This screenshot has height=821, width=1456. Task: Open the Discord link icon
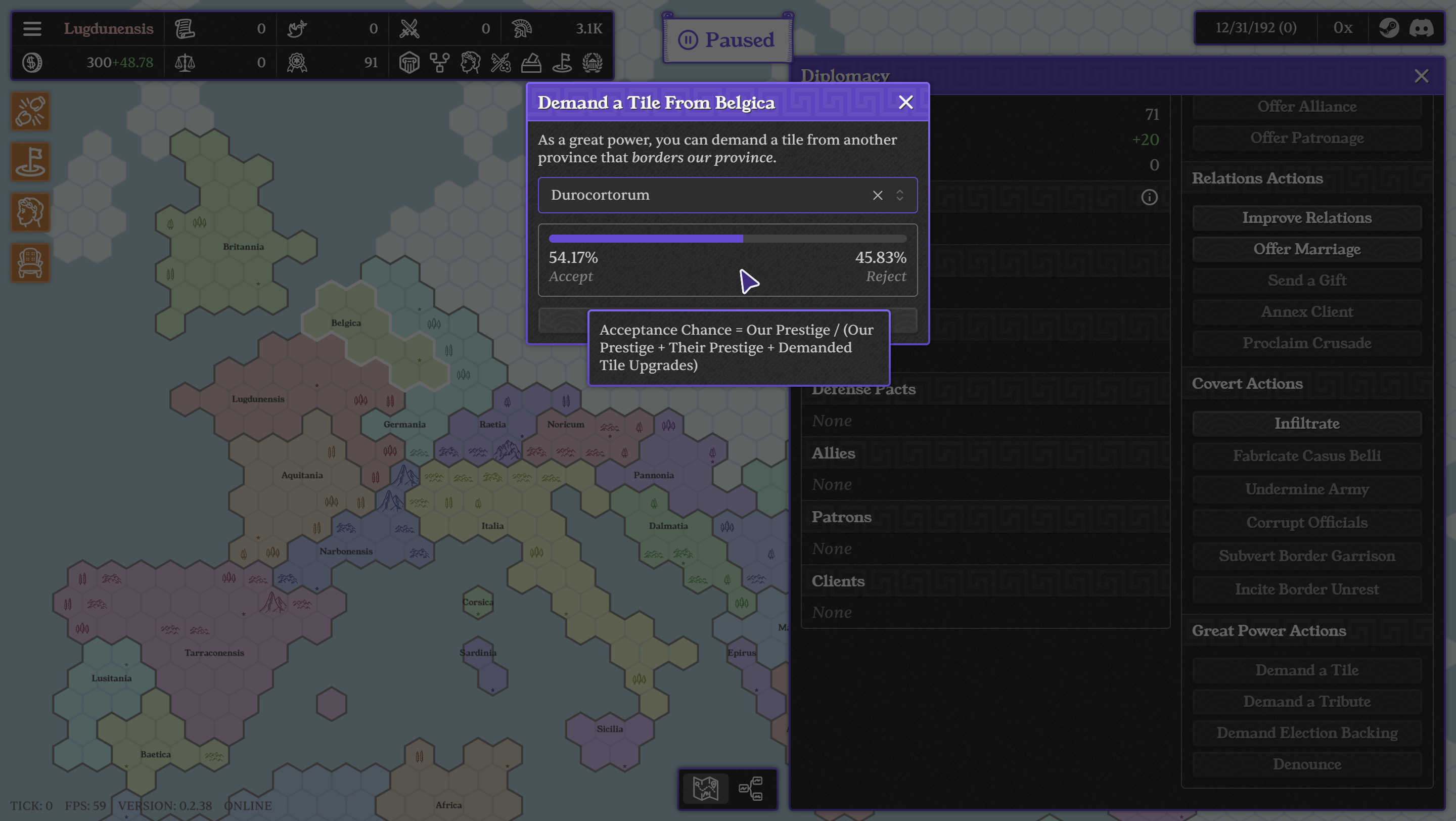click(x=1421, y=28)
